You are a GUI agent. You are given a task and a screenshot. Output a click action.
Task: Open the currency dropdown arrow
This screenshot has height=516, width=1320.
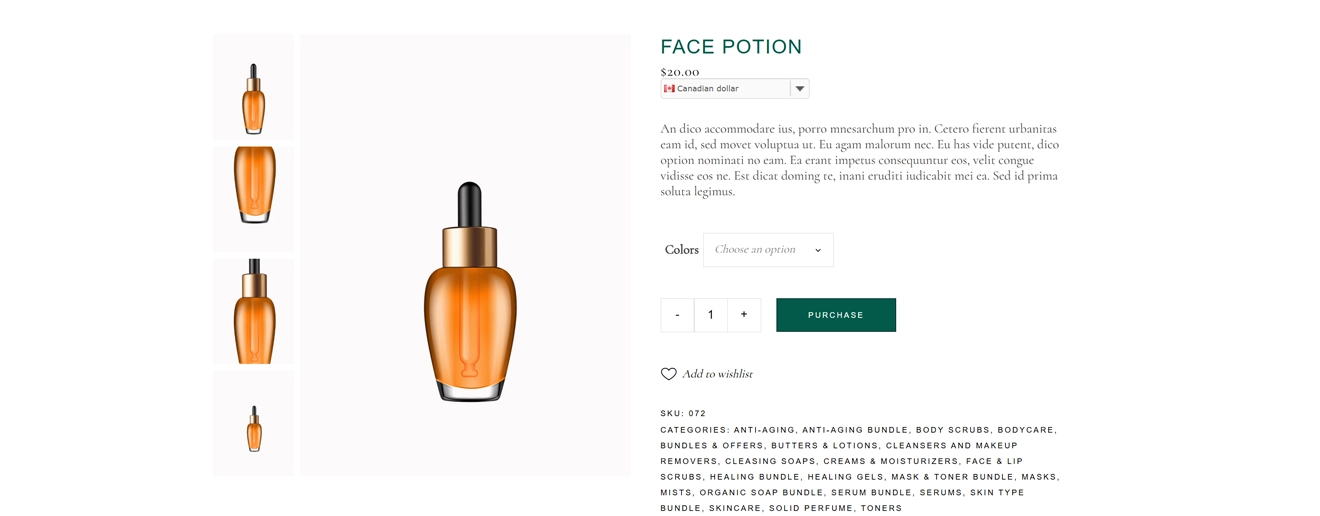pos(799,89)
